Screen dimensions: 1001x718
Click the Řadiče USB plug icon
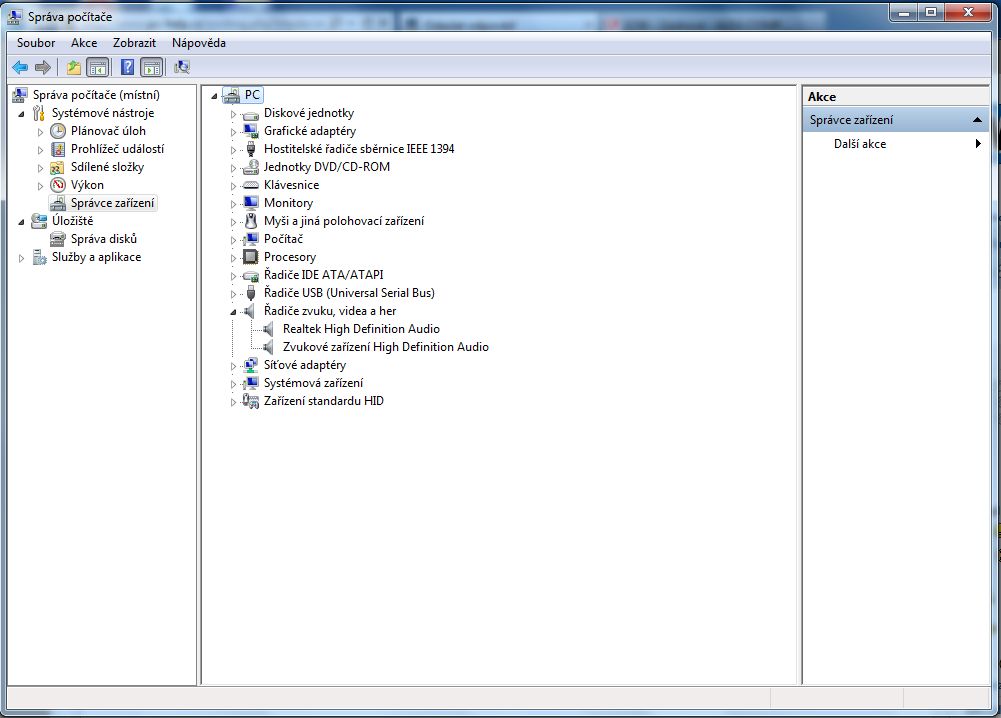(250, 293)
